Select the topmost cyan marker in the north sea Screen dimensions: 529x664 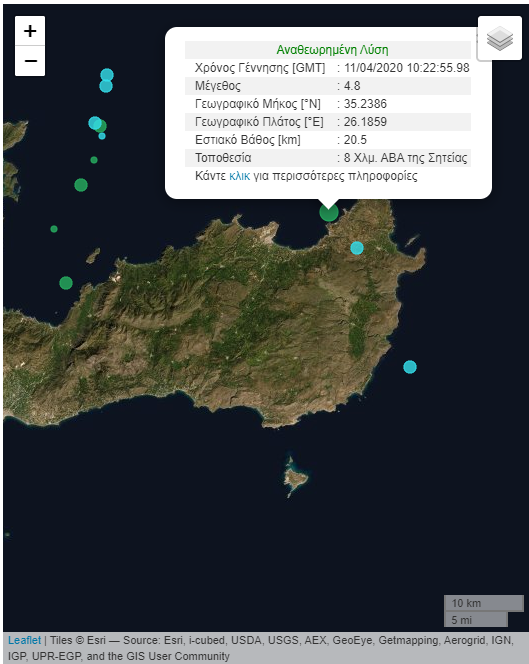click(107, 75)
